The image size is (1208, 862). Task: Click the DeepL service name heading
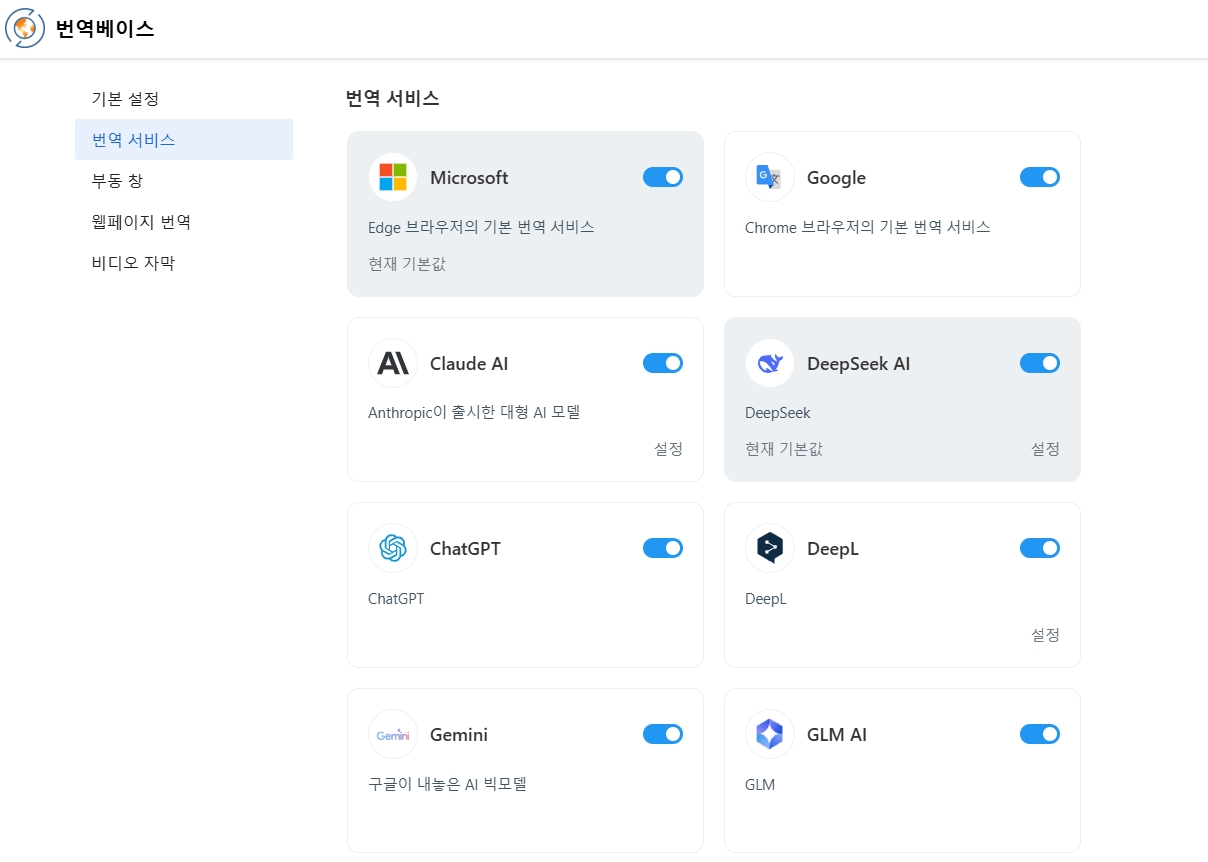coord(833,549)
